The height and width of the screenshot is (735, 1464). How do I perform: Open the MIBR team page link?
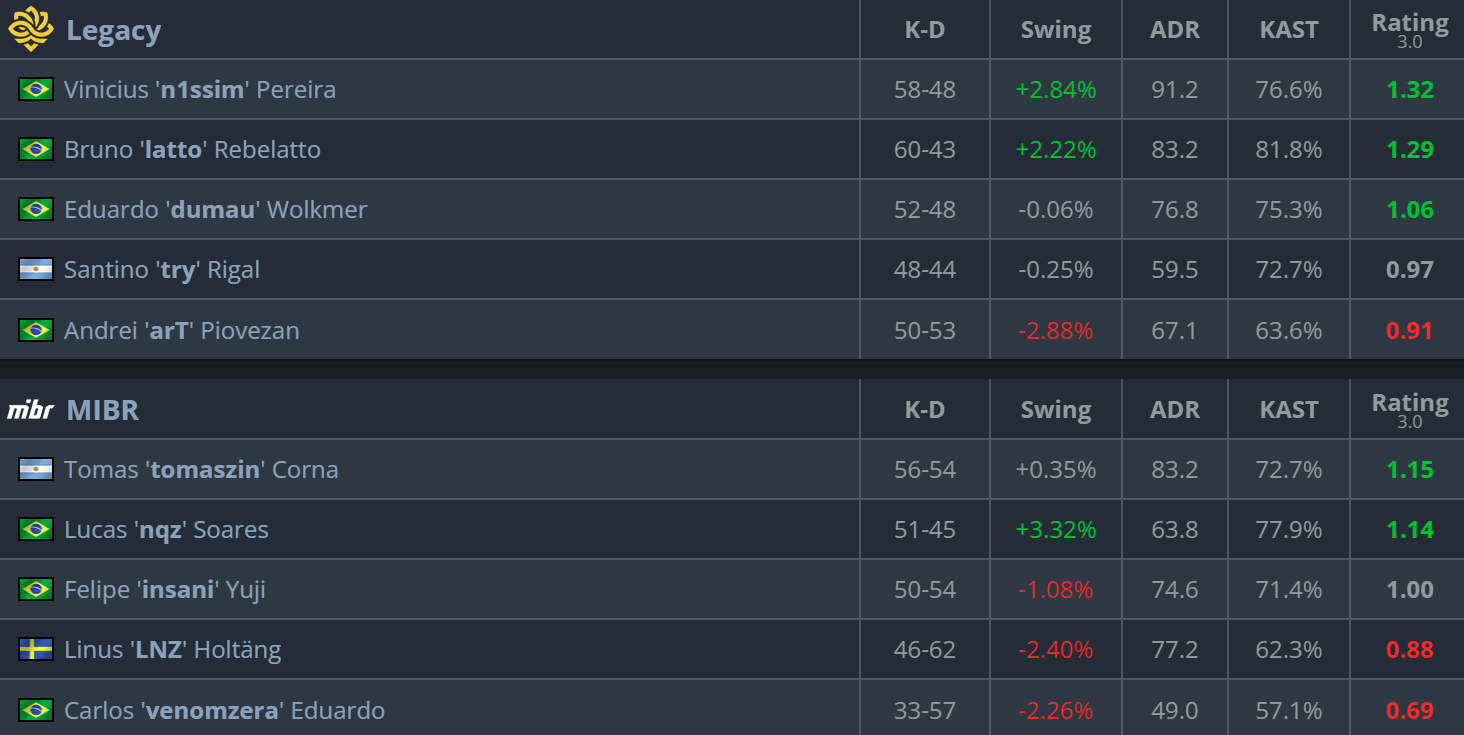click(102, 410)
